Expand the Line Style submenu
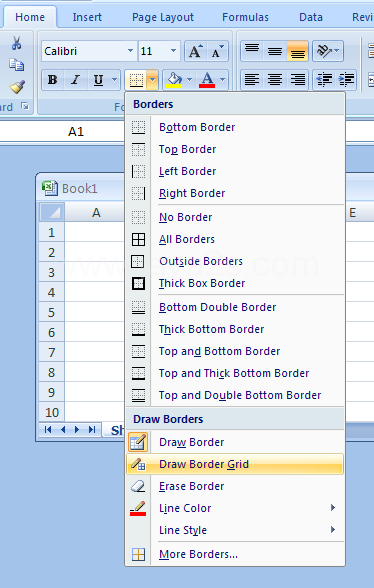The width and height of the screenshot is (374, 588). pyautogui.click(x=235, y=530)
